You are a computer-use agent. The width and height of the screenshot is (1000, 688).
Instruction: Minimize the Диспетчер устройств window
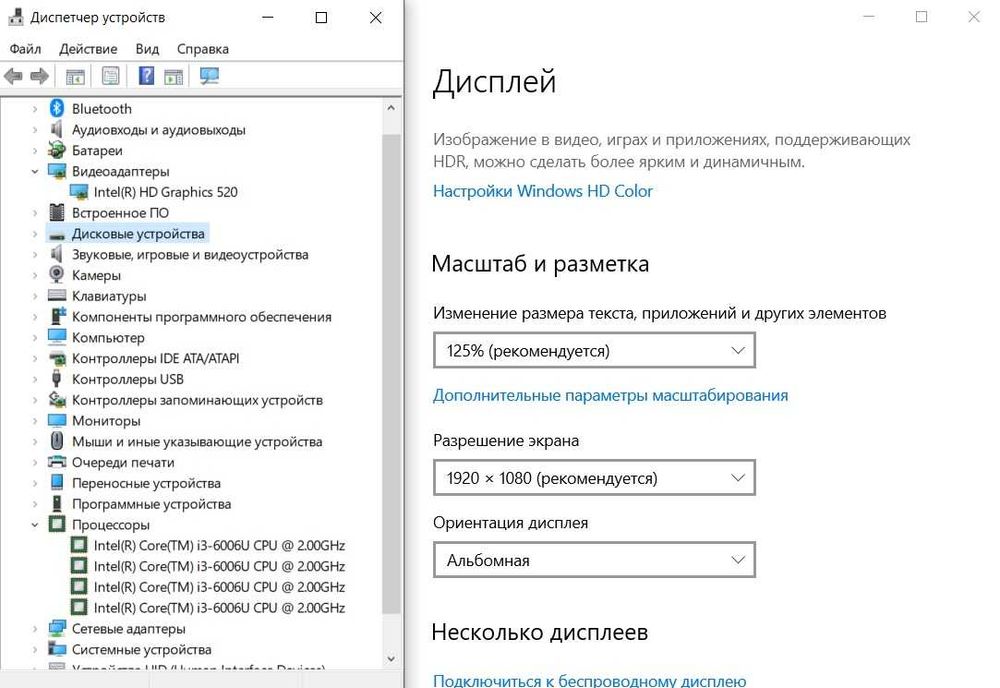[268, 18]
